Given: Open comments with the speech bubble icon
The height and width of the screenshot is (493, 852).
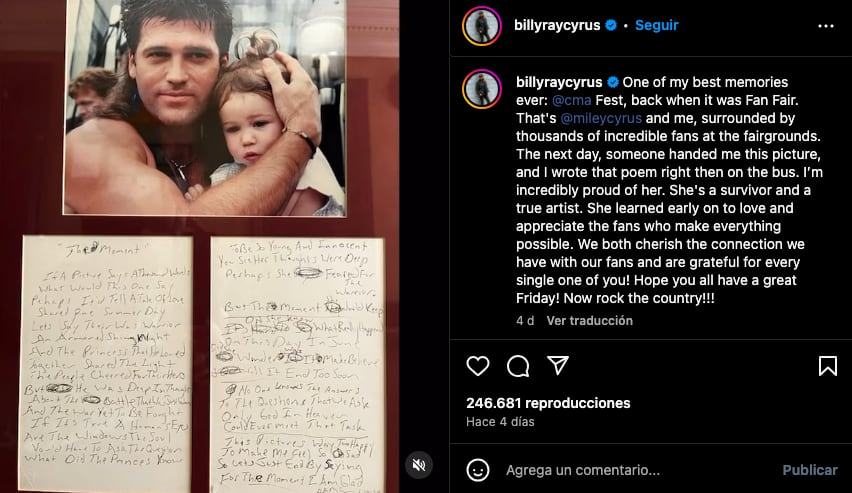Looking at the screenshot, I should [518, 366].
